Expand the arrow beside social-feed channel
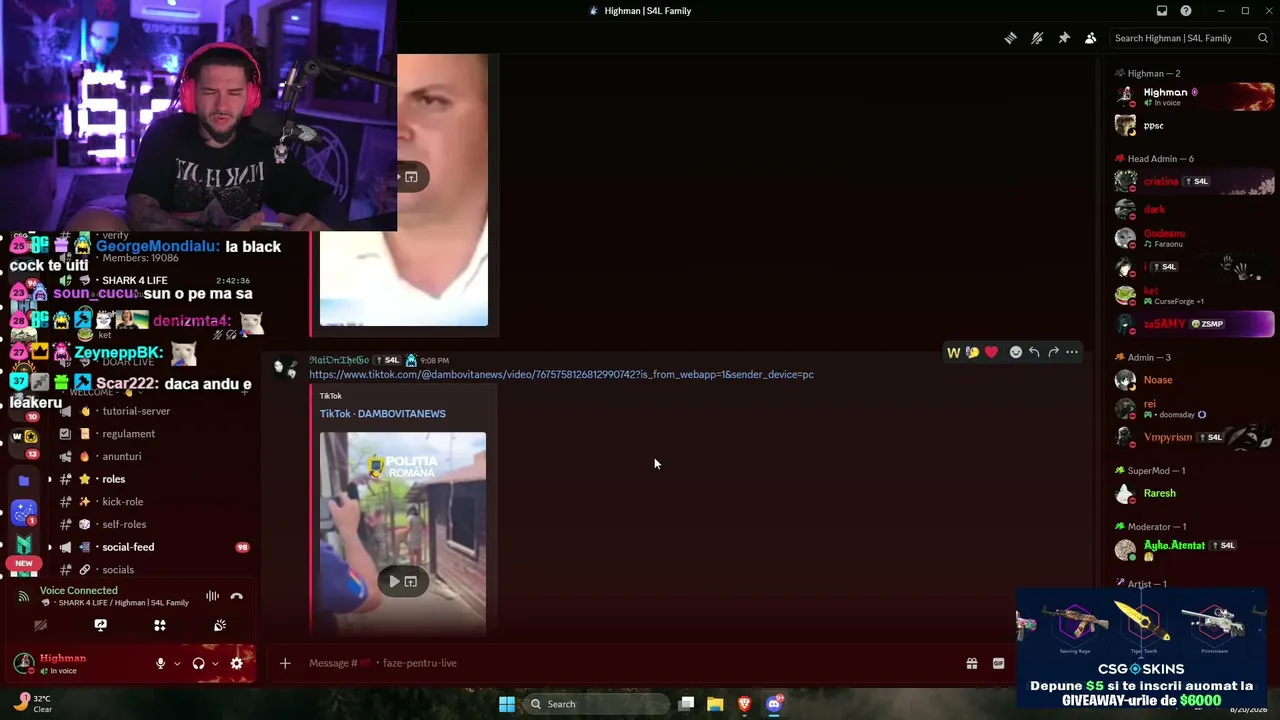Viewport: 1280px width, 720px height. (x=49, y=547)
